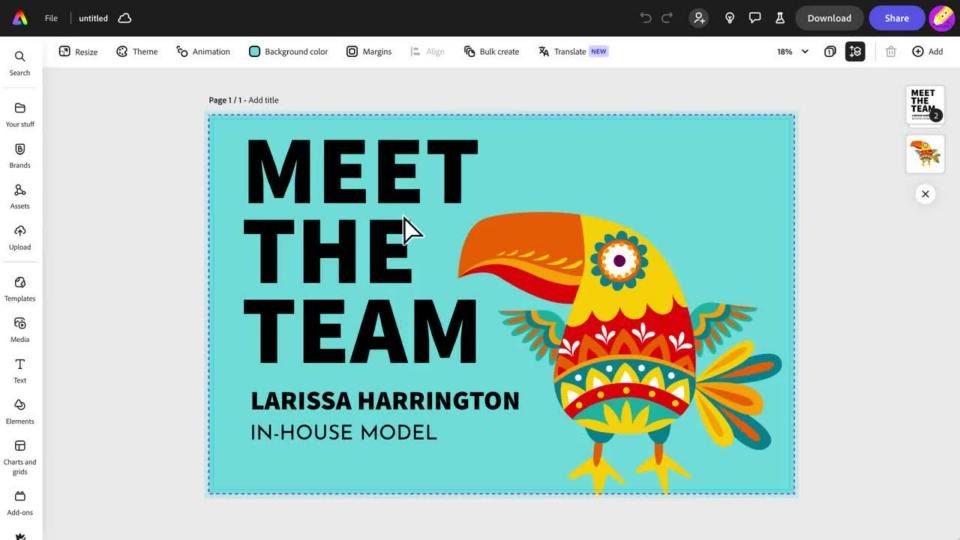Click the invite collaborators icon

(699, 18)
